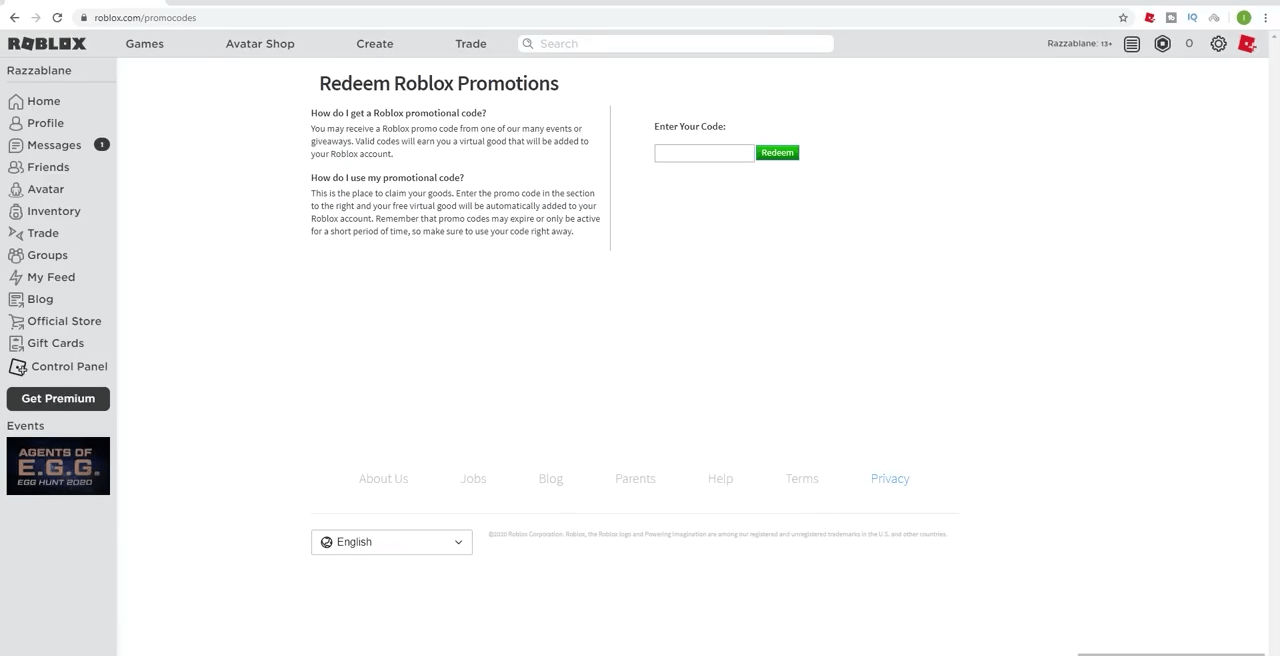
Task: Click the Control Panel icon in sidebar
Action: 17,367
